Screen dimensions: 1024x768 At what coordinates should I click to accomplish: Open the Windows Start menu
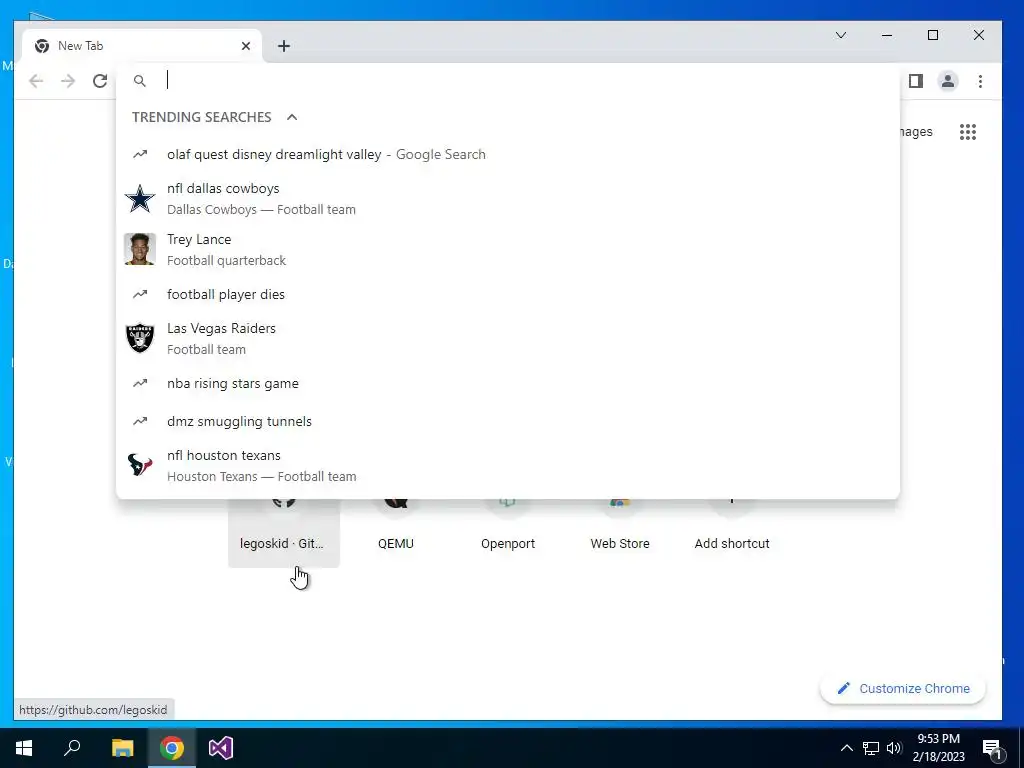[24, 748]
